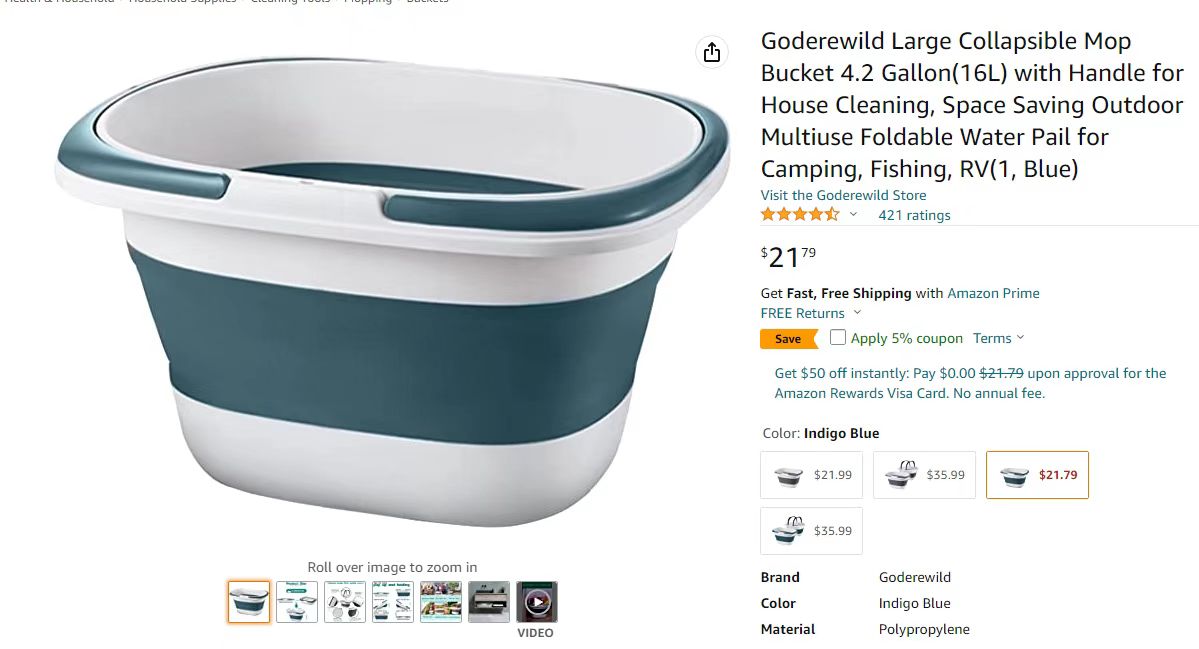Show the fold up and hanging thumbnail
1199x649 pixels.
tap(393, 602)
